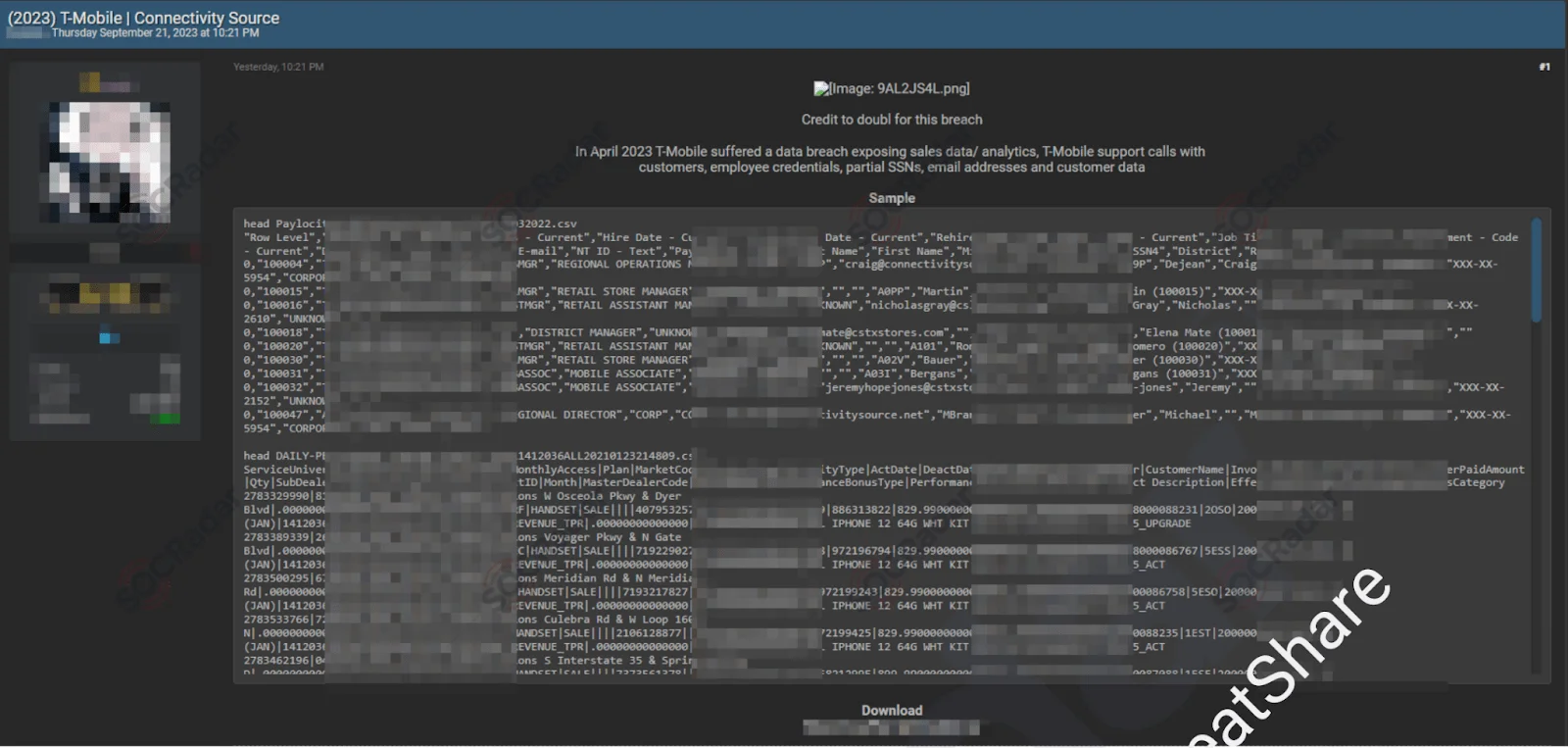Click the "Sample" heading above the code box
1568x748 pixels.
pyautogui.click(x=892, y=198)
